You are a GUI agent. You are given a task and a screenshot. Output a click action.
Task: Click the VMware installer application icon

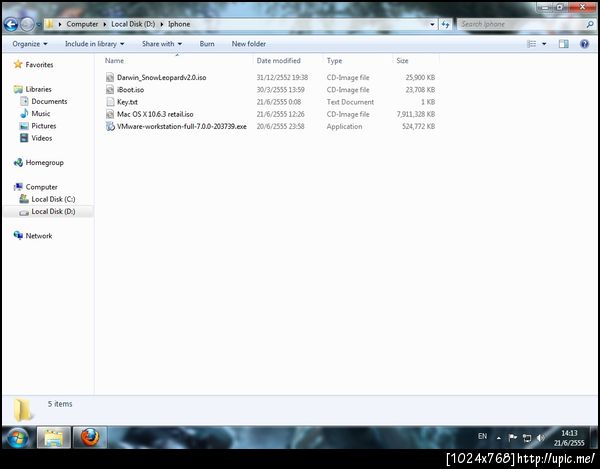[110, 127]
